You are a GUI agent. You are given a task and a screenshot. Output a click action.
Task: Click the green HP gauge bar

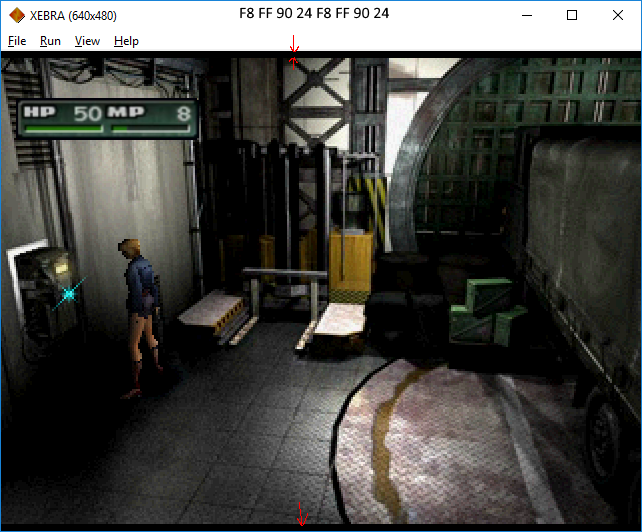(x=63, y=129)
